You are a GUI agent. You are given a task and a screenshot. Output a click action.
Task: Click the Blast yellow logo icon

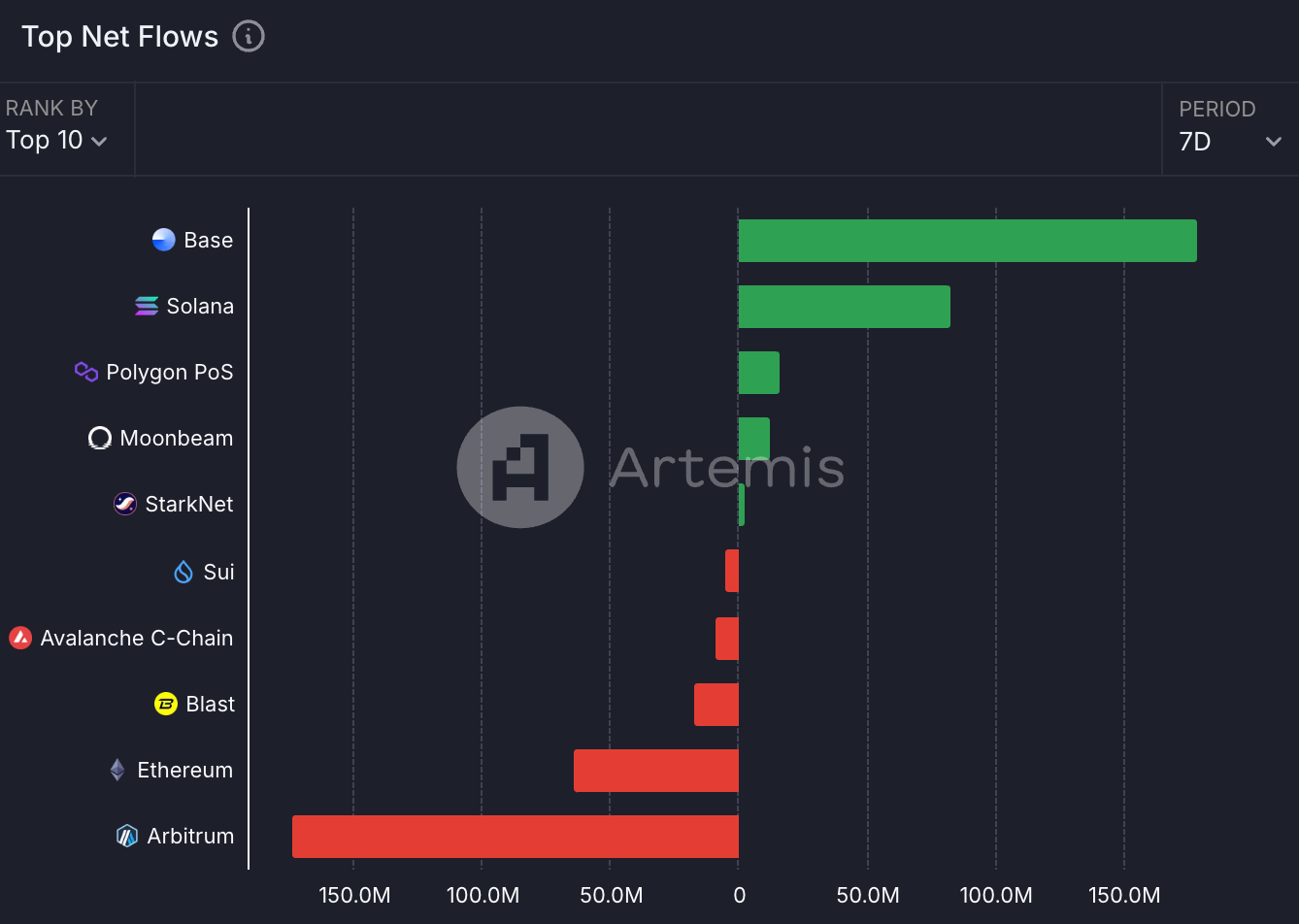(x=166, y=704)
